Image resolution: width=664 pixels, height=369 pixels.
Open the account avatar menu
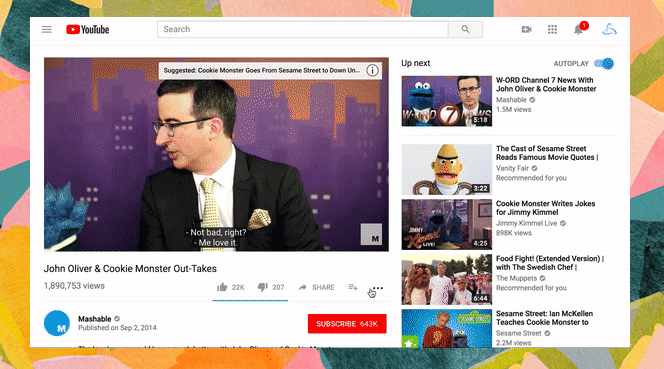609,29
